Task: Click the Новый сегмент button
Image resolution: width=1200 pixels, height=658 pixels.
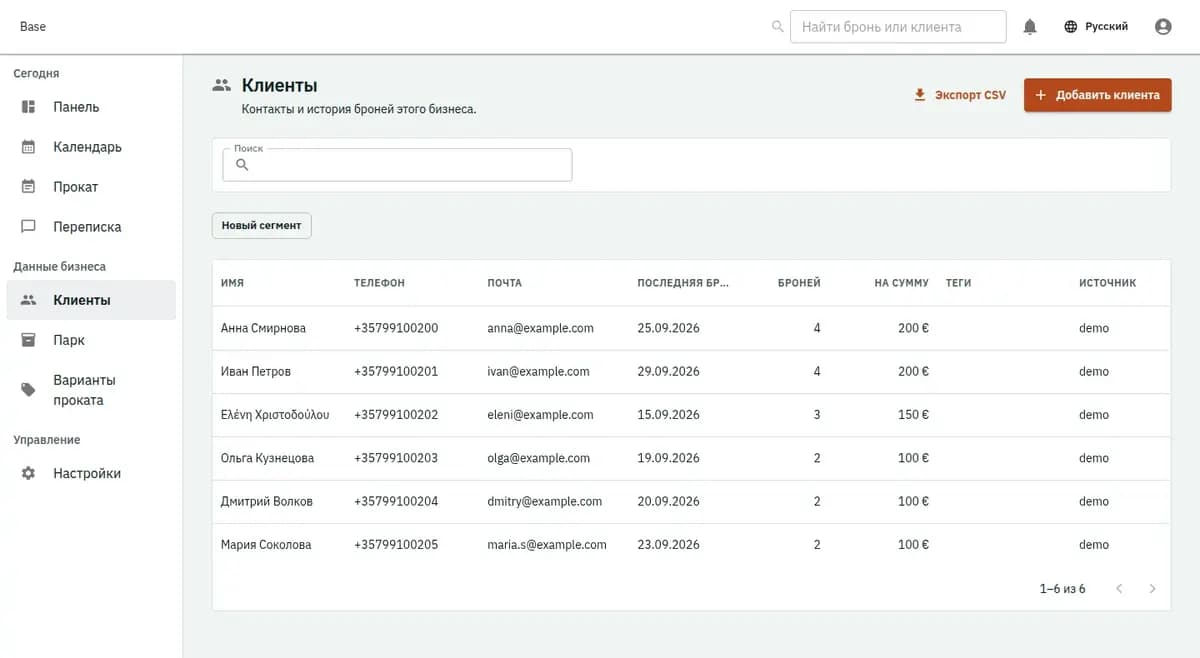Action: 262,226
